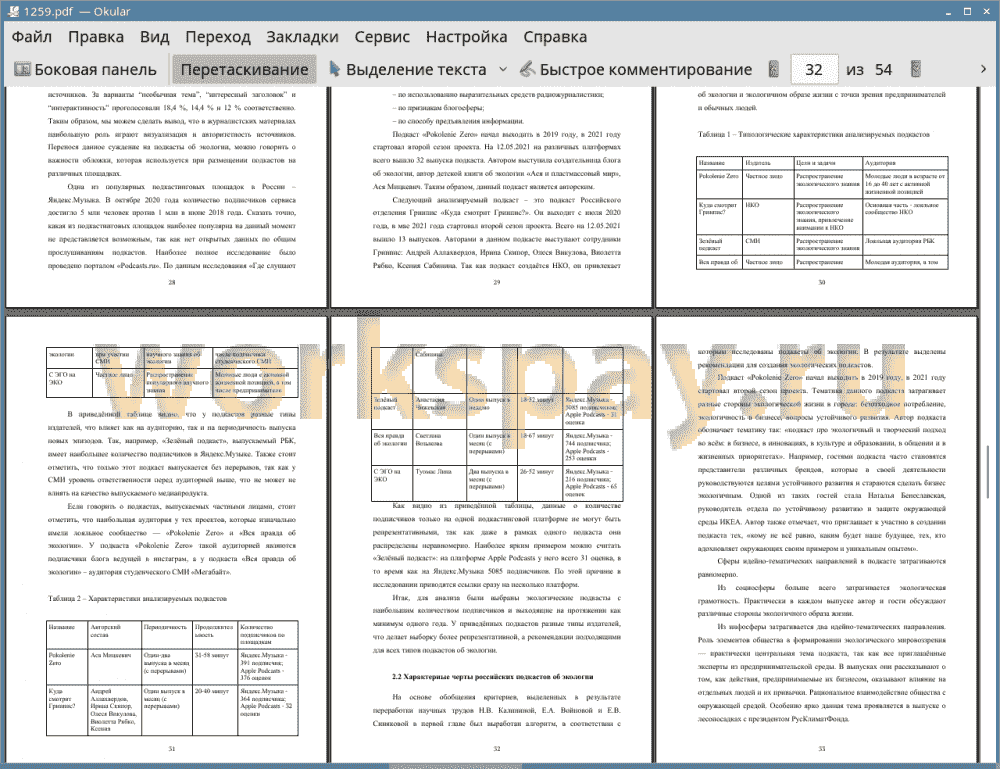The height and width of the screenshot is (769, 1000).
Task: Click the '1259.pdf — Okular' window title
Action: pos(77,11)
